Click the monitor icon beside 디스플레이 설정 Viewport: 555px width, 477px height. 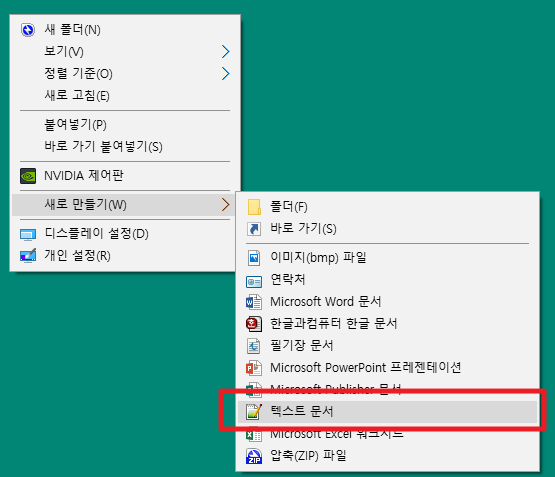(x=28, y=234)
